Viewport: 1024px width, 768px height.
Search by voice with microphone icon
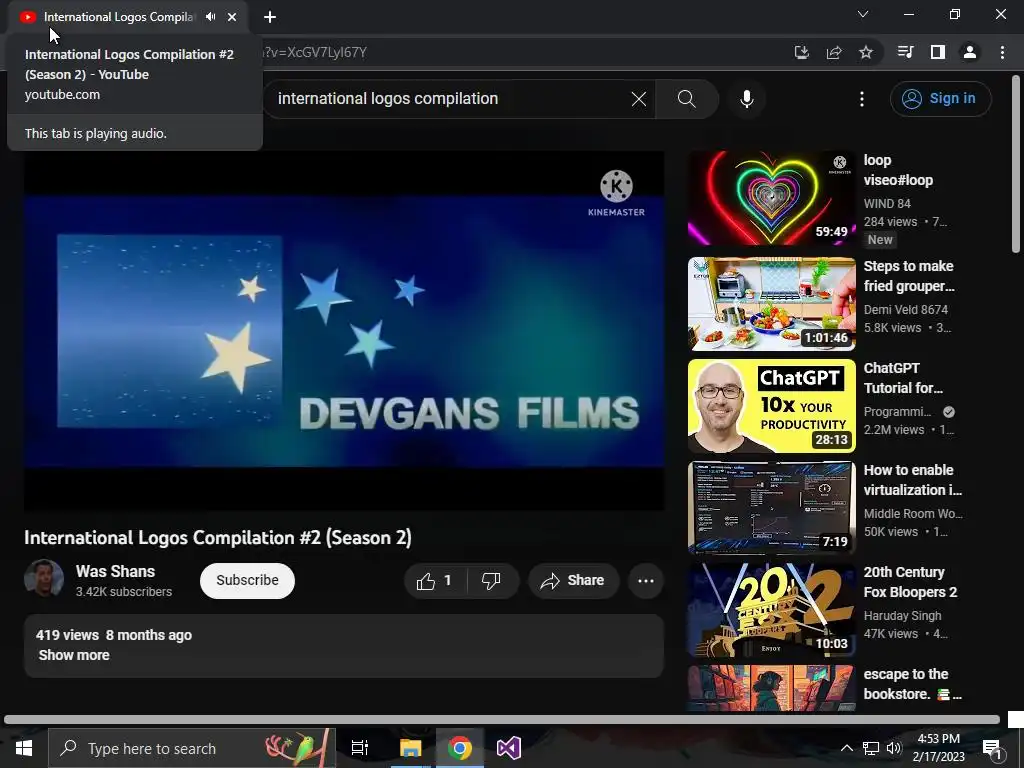pyautogui.click(x=746, y=99)
